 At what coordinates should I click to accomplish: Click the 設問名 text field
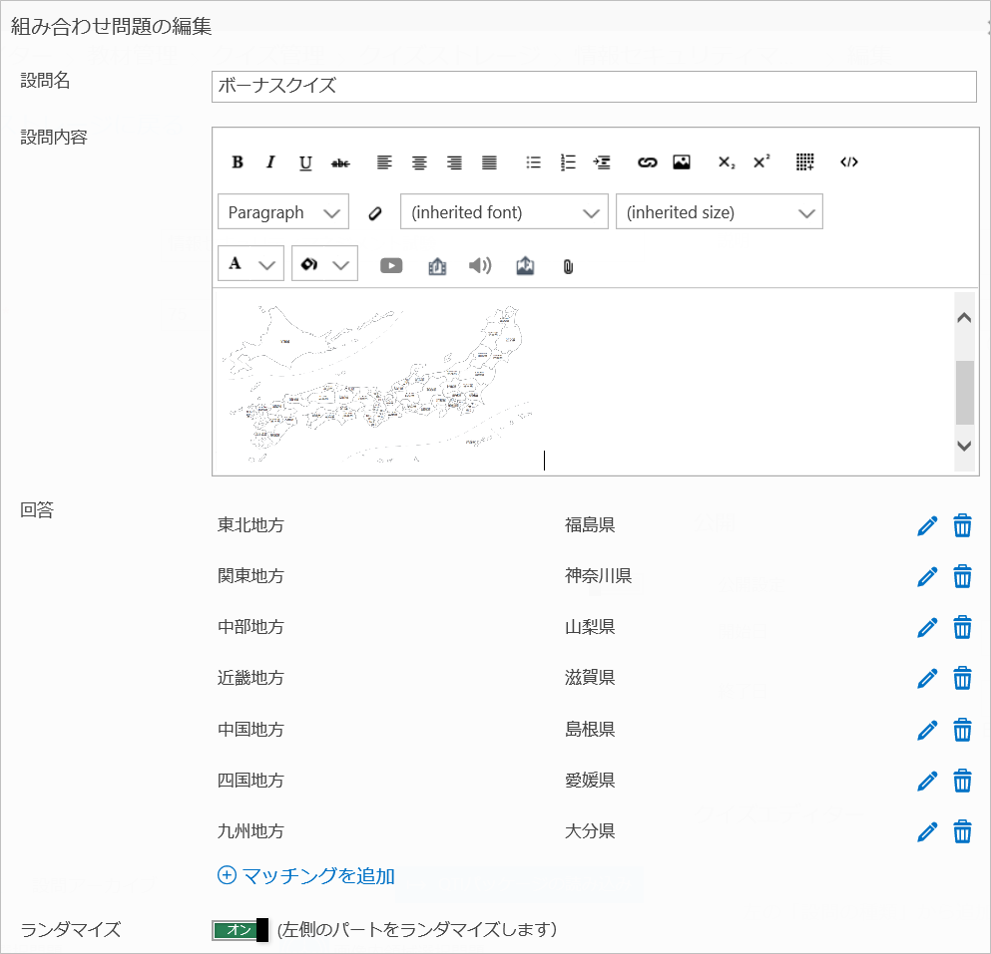pyautogui.click(x=594, y=87)
